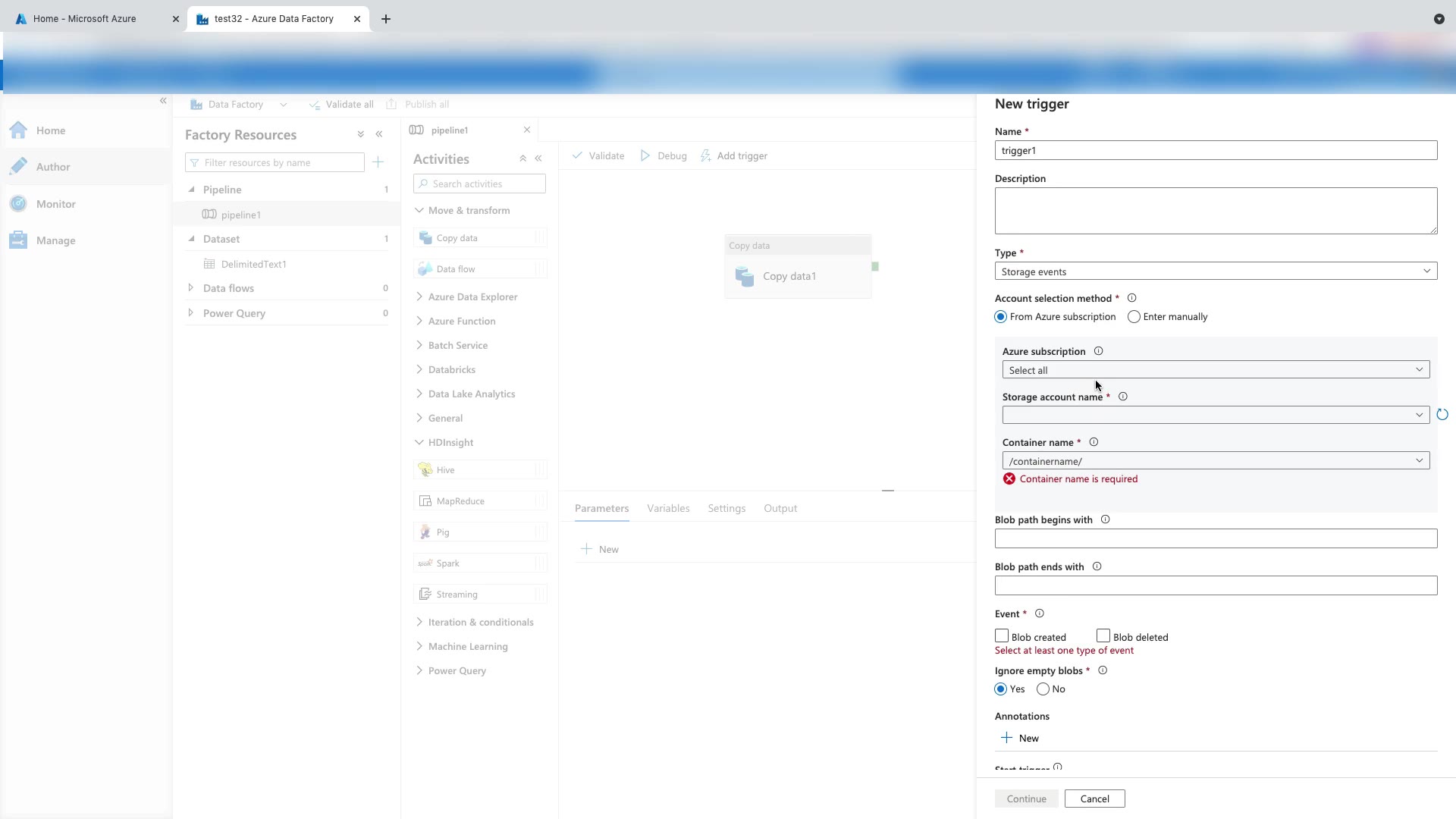Select No for Ignore empty blobs

(1043, 689)
